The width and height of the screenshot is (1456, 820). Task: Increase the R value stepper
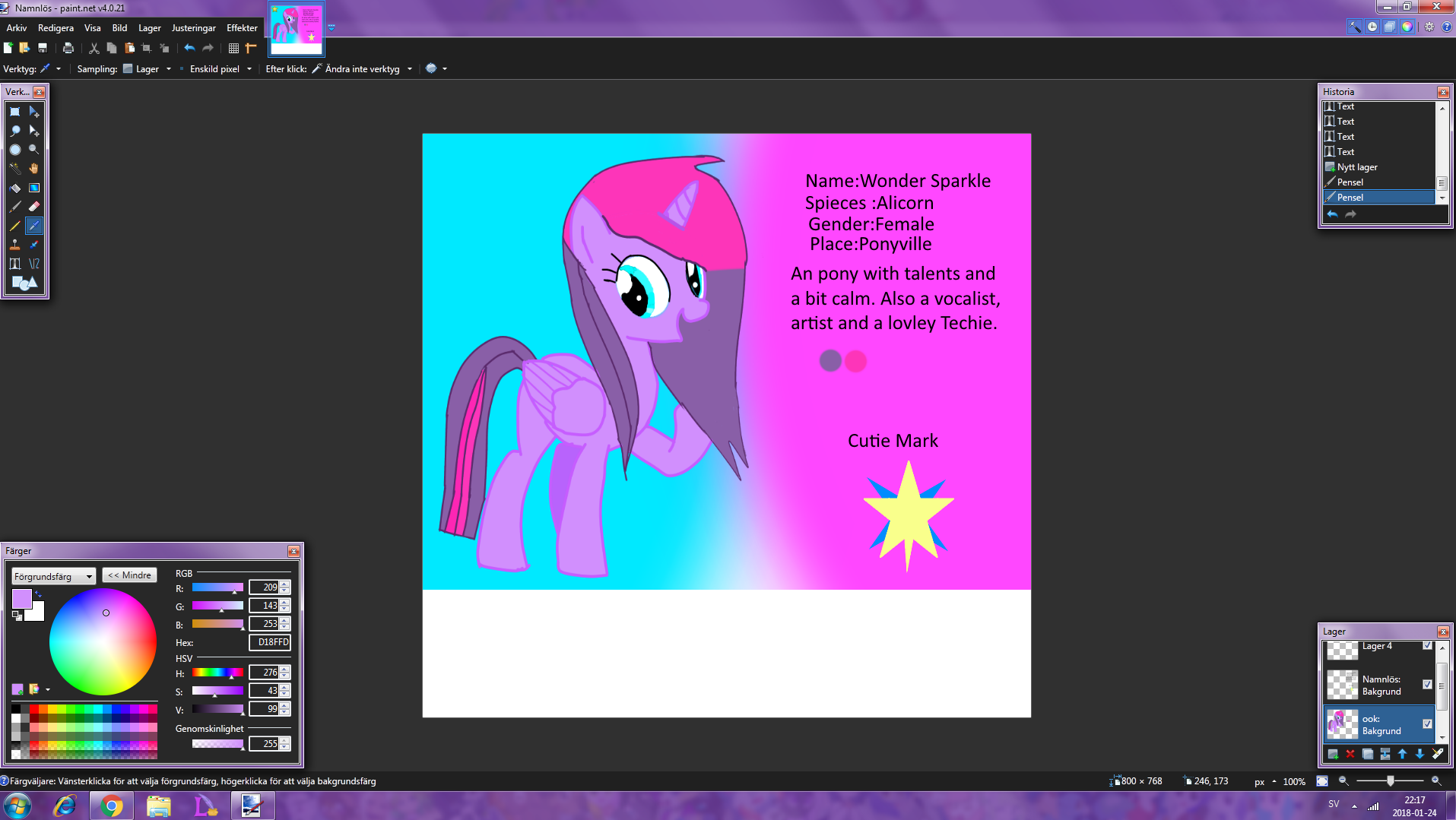point(284,584)
